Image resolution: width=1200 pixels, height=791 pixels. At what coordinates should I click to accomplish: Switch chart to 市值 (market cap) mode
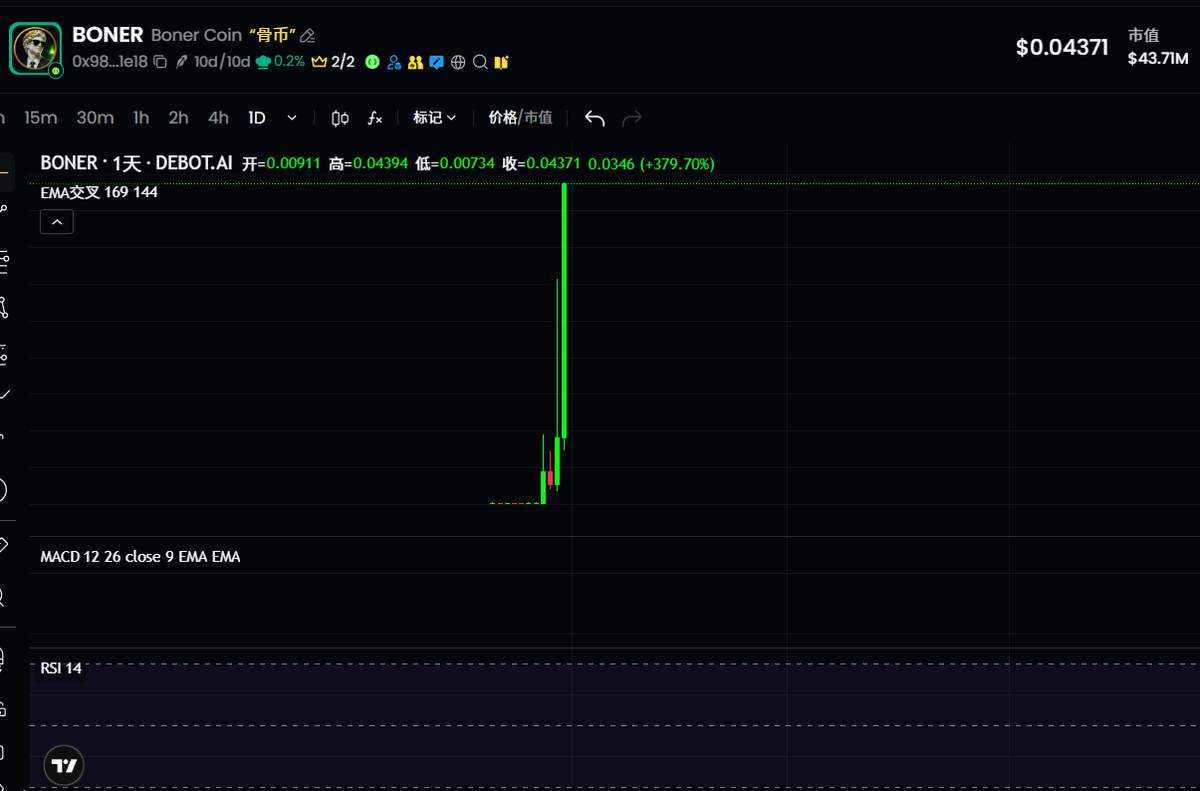tap(538, 118)
